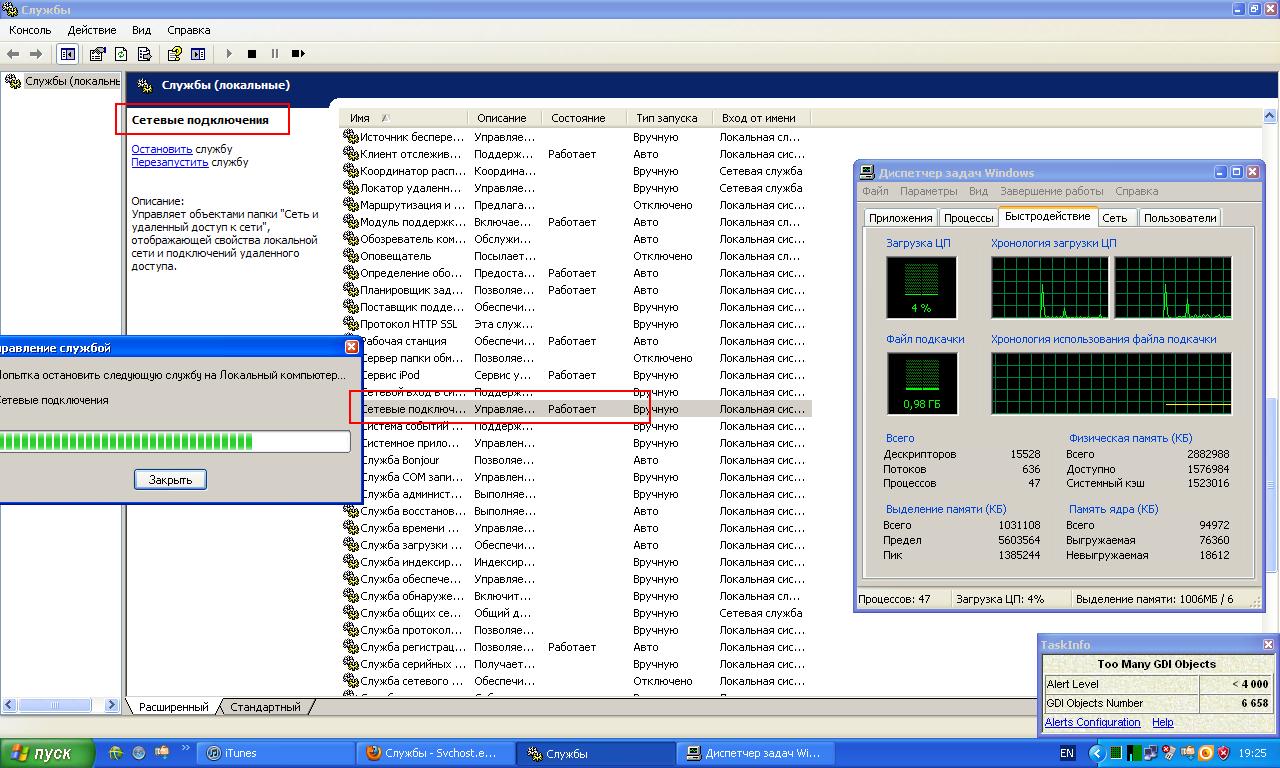1280x768 pixels.
Task: Open the Alerts Configuration link in TaskInfo
Action: 1092,722
